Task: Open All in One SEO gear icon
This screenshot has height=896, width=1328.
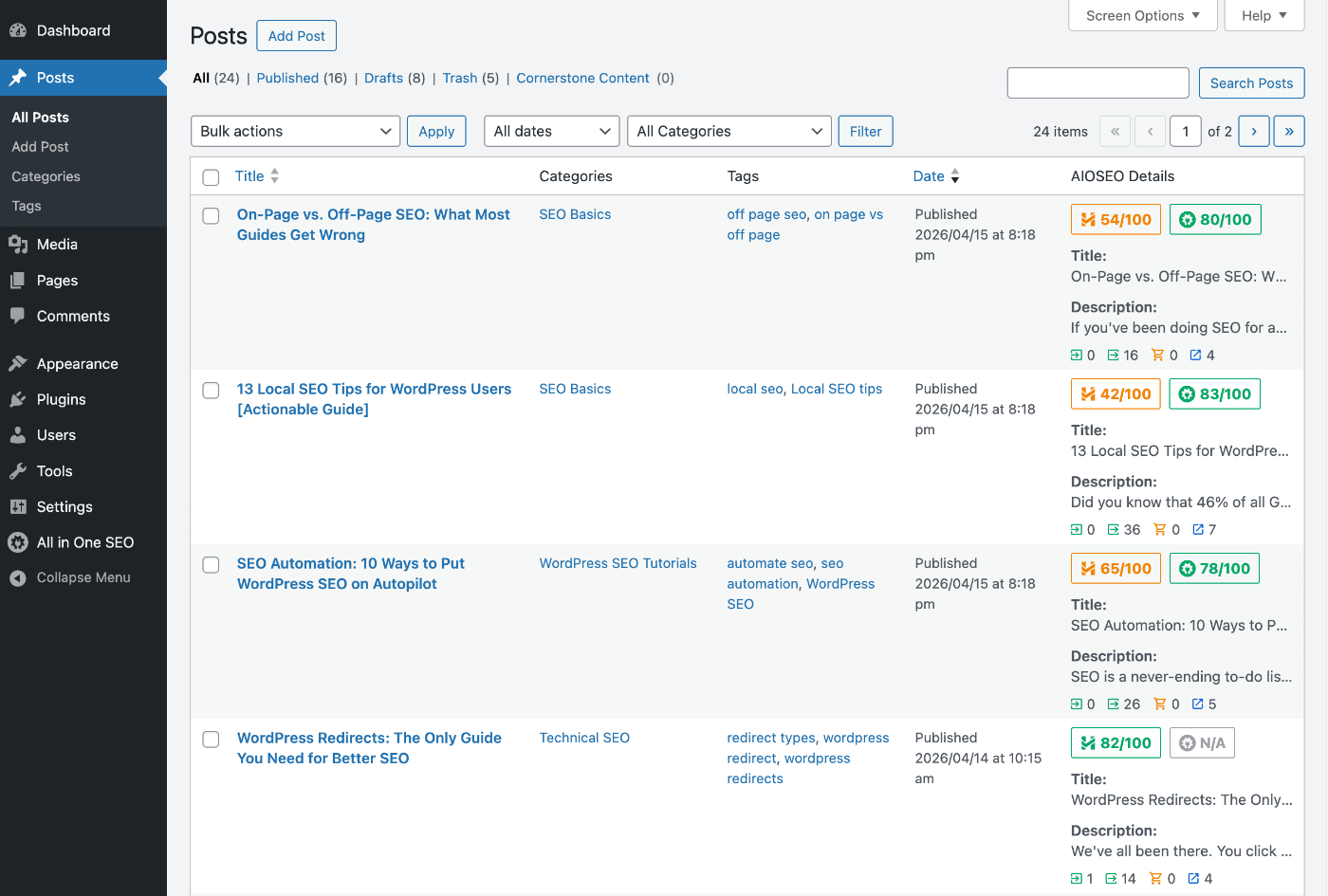Action: tap(18, 542)
